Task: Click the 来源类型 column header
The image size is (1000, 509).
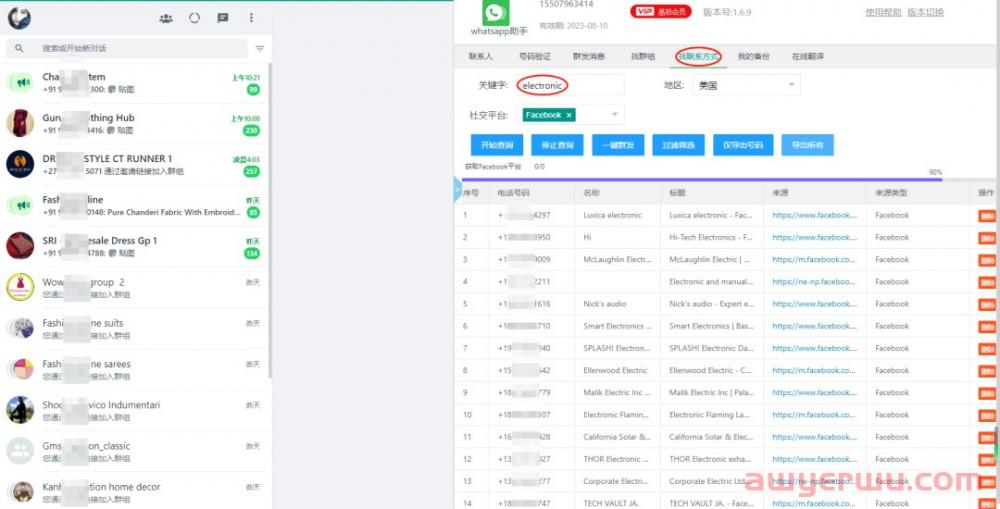Action: (x=891, y=193)
